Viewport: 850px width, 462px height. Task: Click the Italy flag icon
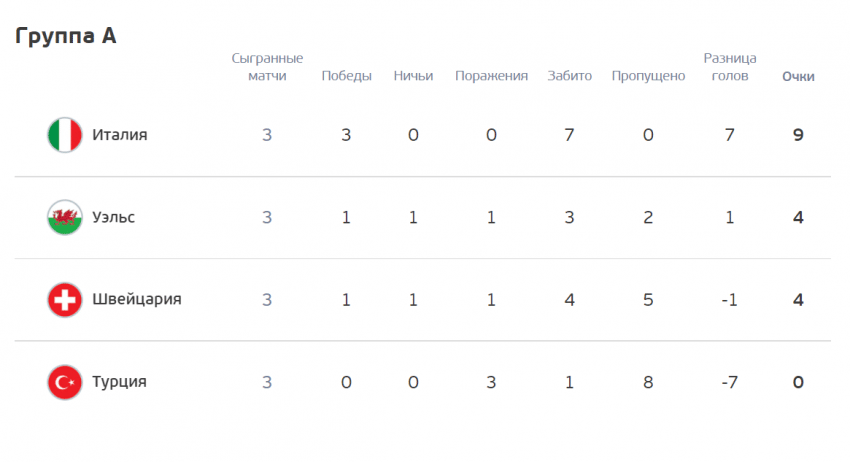tap(65, 135)
